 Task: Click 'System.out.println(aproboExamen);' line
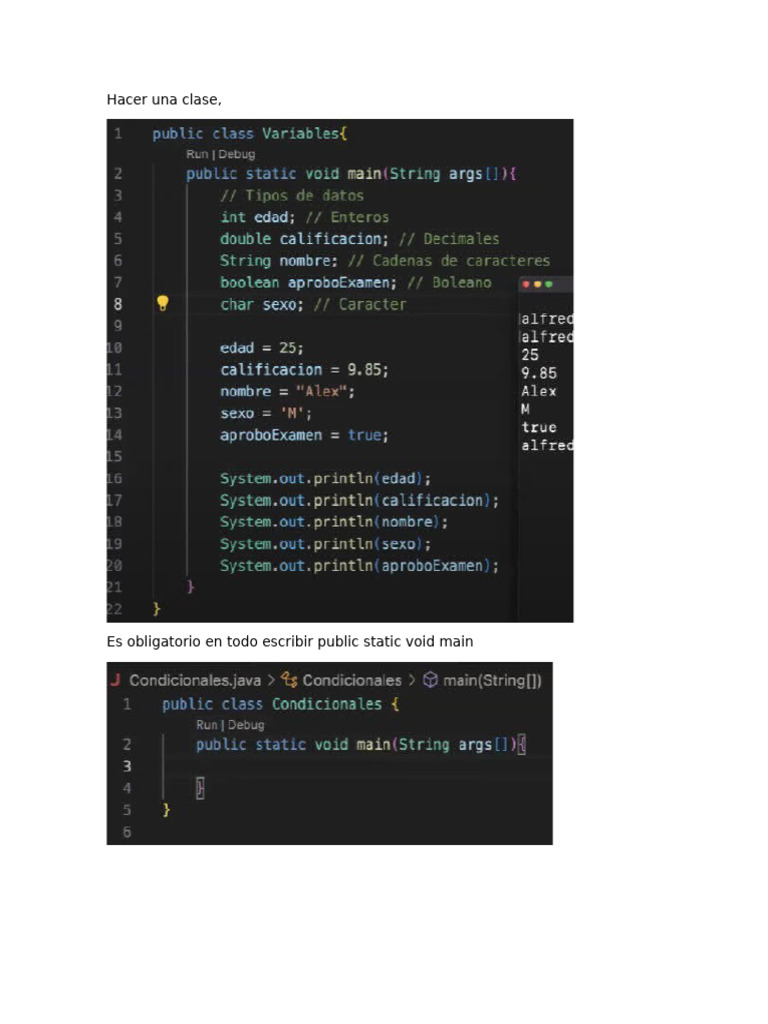click(x=359, y=566)
